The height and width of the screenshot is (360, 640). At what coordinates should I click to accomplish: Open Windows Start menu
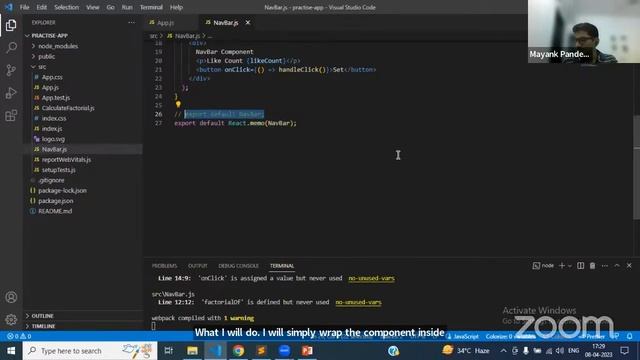(11, 351)
